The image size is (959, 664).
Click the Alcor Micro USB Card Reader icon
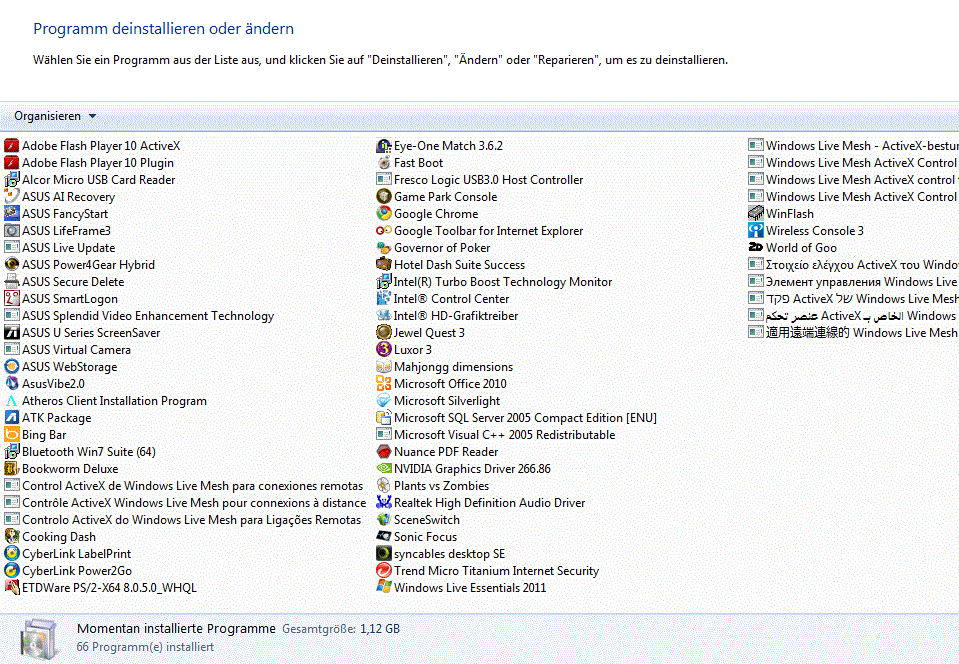click(12, 180)
